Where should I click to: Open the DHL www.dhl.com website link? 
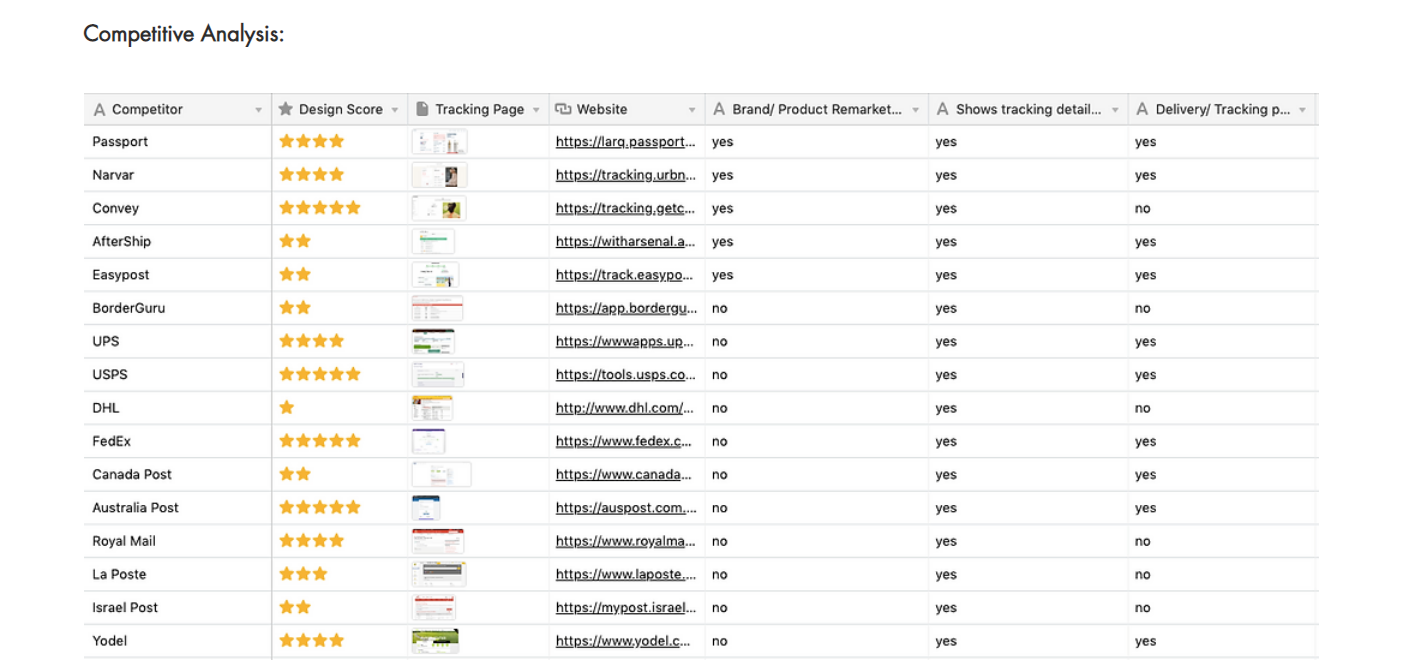(x=625, y=408)
